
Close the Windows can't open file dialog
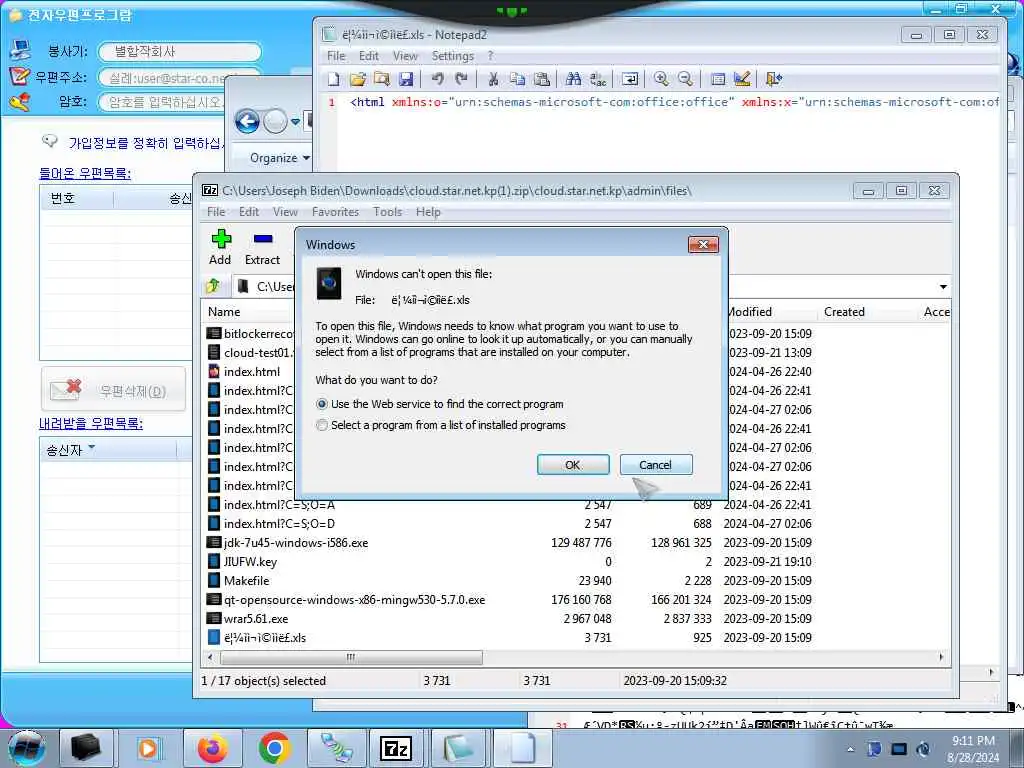[x=703, y=244]
